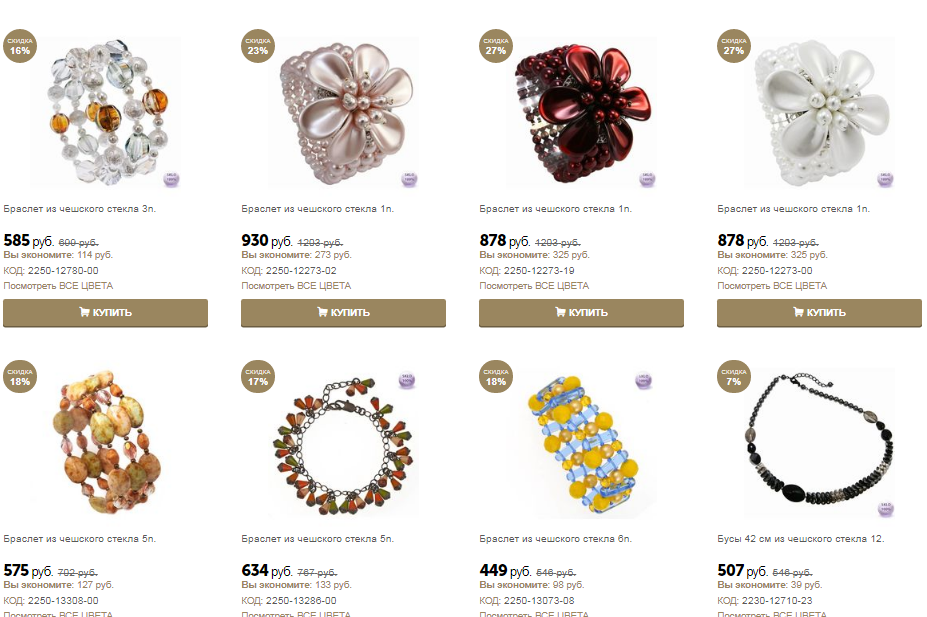Open the orange stone bracelet photo
The image size is (927, 617).
(x=108, y=443)
